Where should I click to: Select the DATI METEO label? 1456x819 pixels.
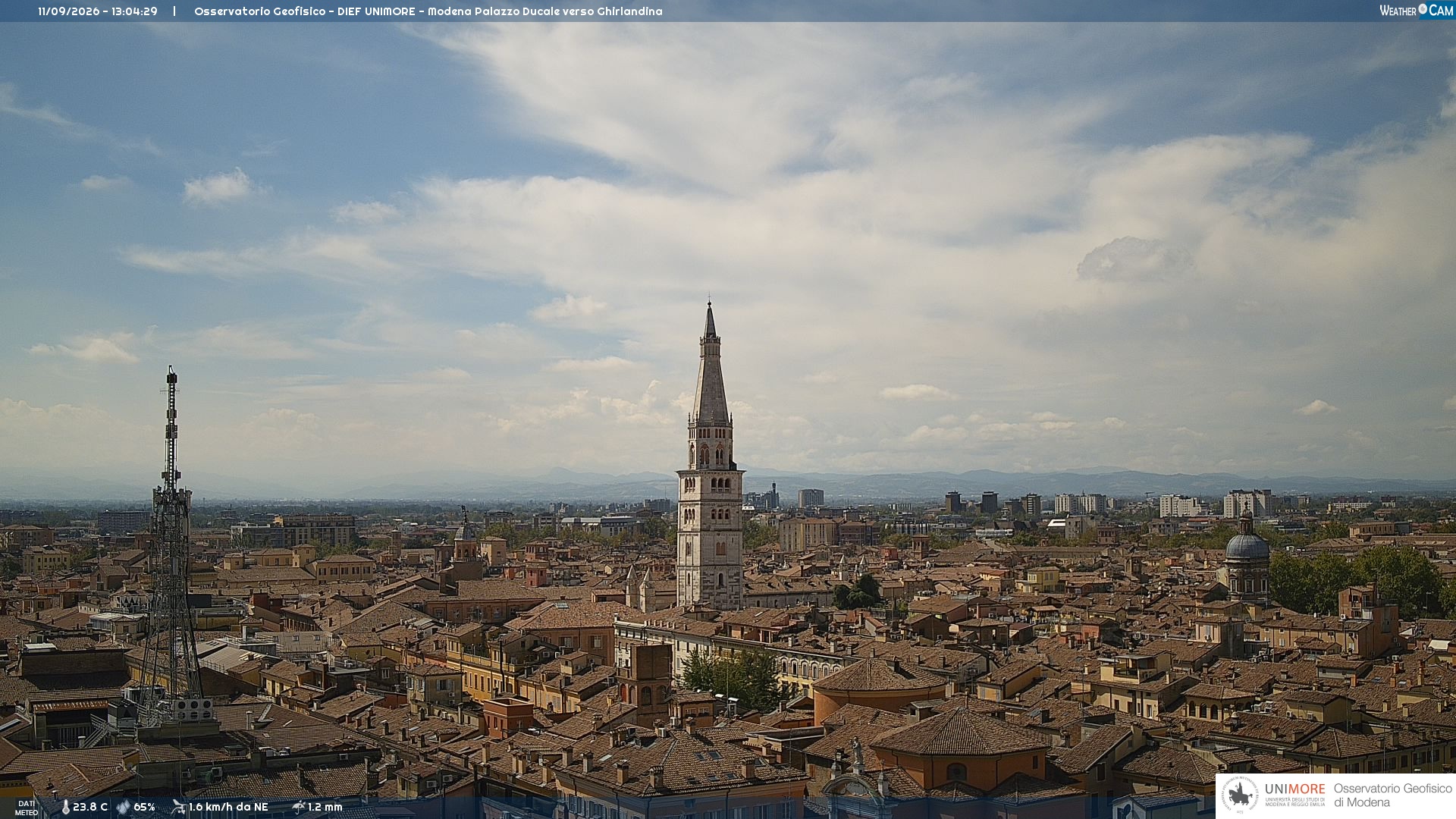click(27, 808)
